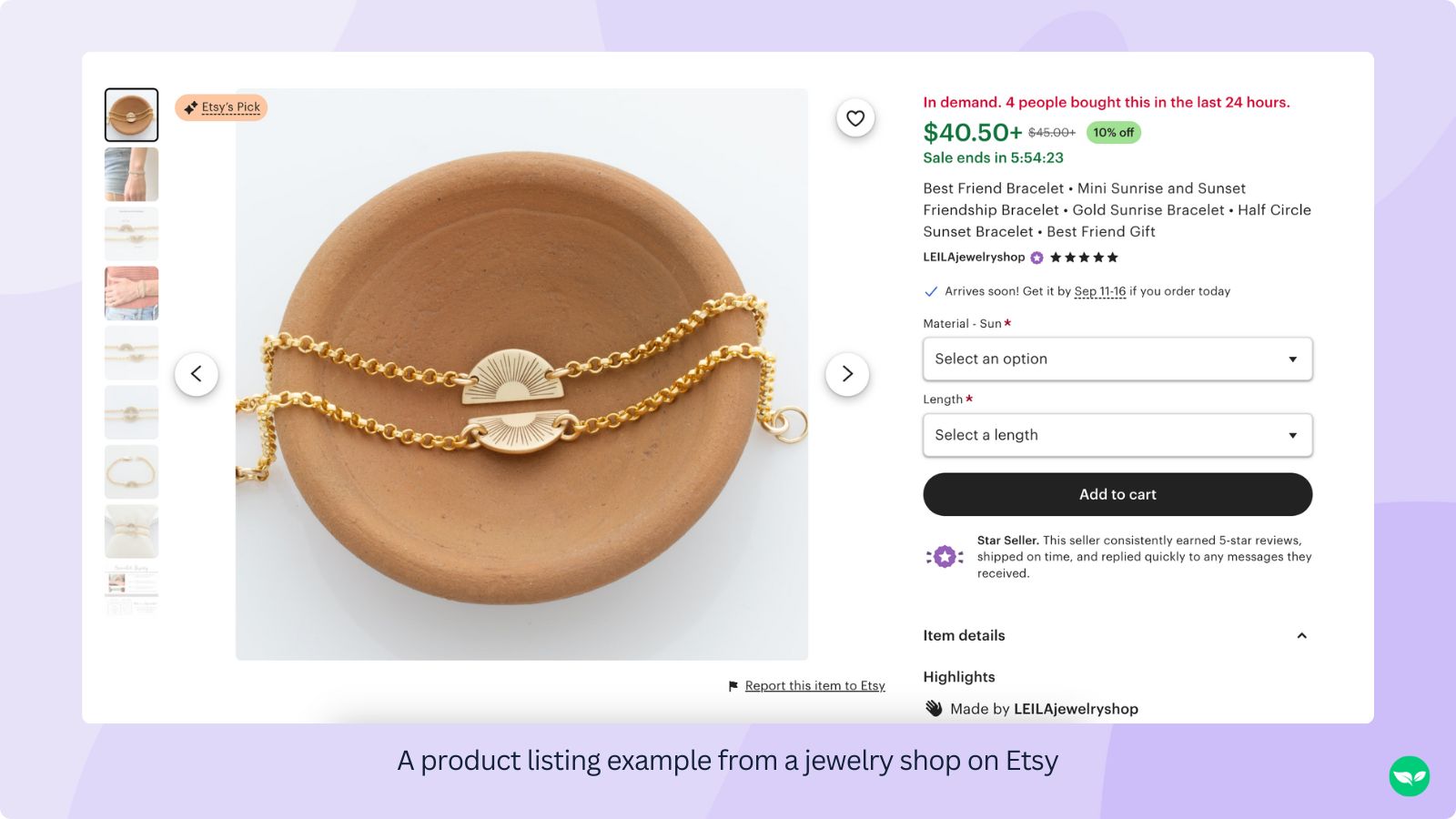
Task: Click the next image arrow
Action: 846,373
